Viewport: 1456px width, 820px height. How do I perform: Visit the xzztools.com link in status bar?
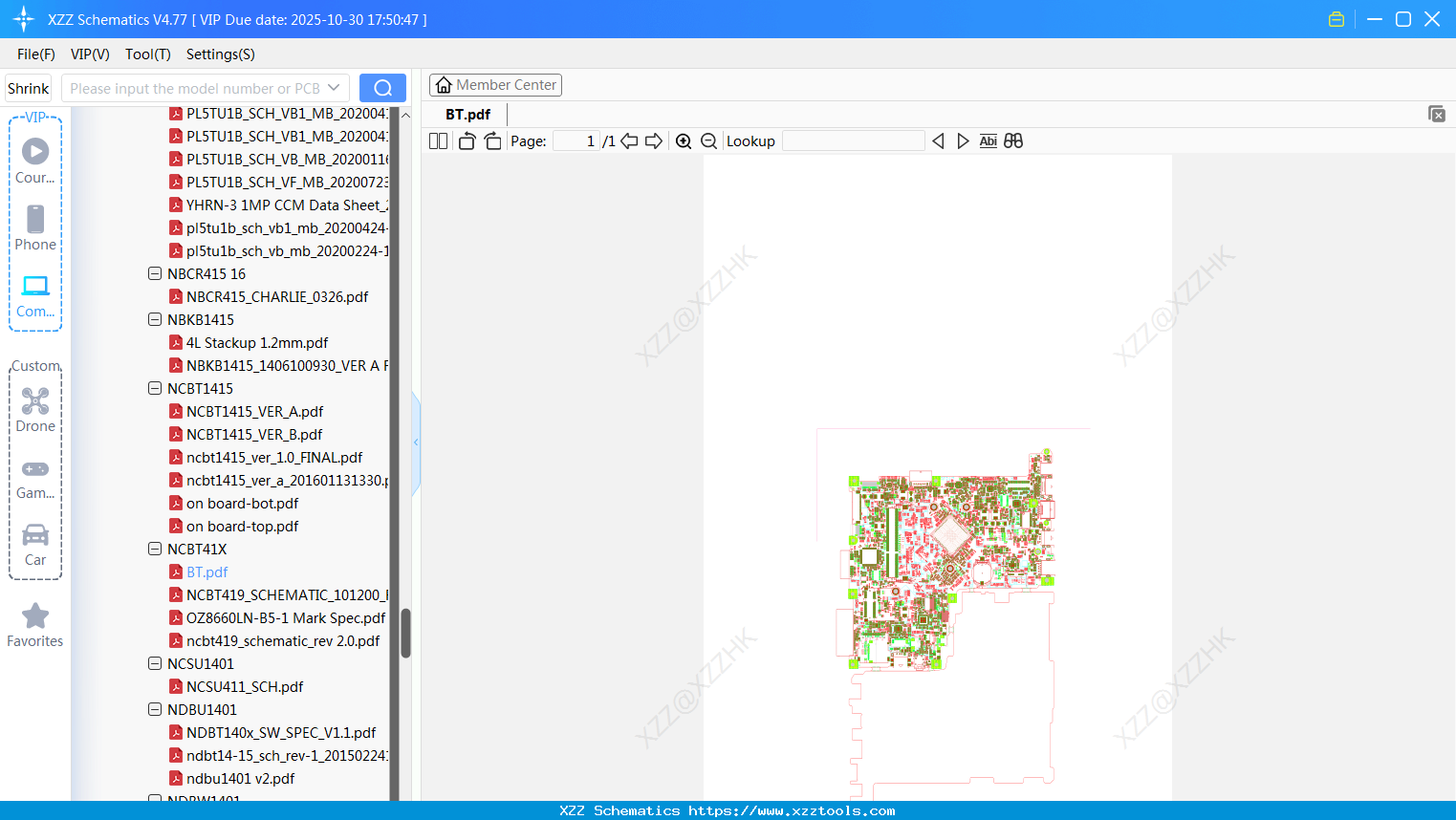point(792,810)
